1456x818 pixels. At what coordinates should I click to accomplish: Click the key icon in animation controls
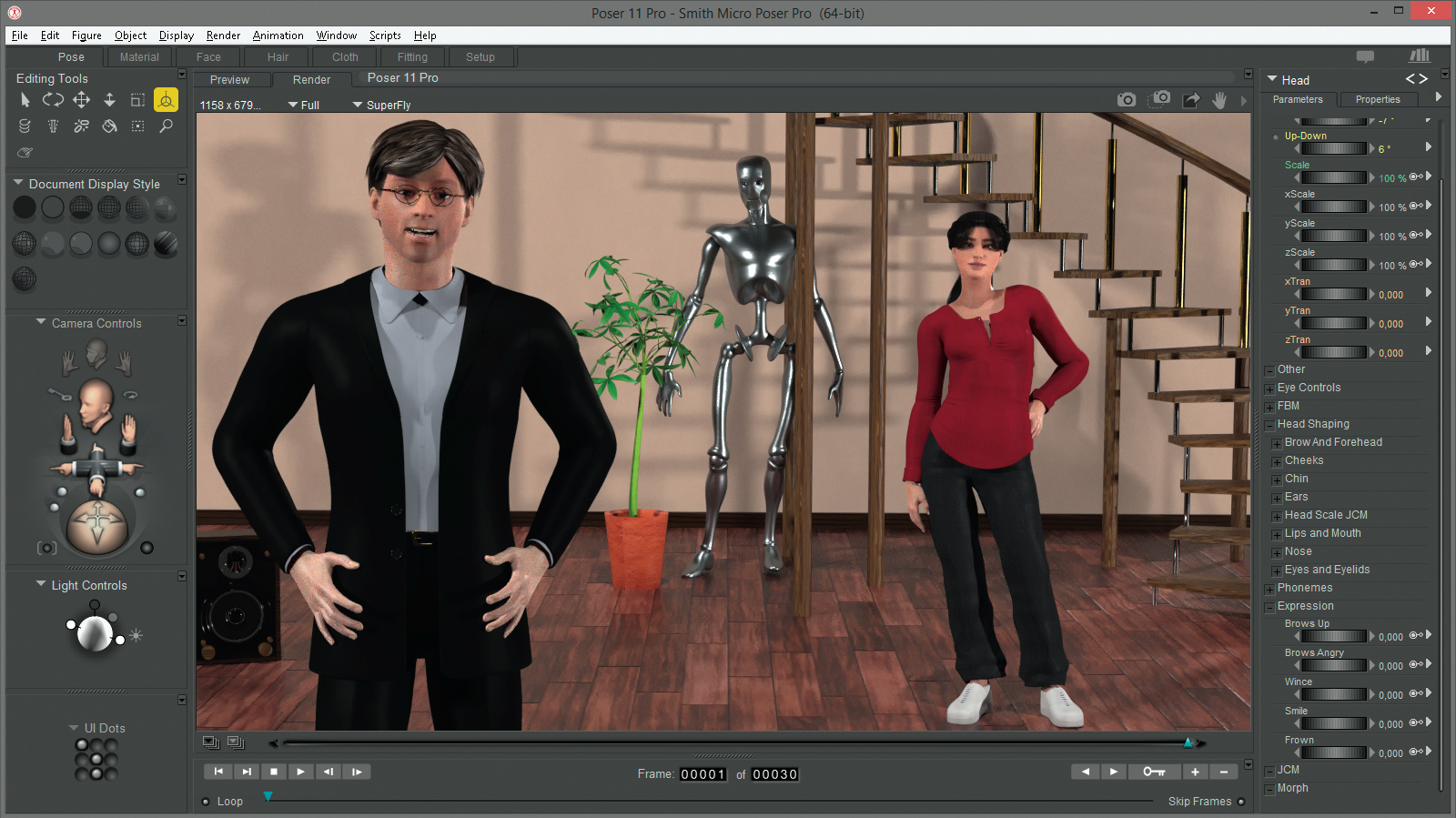[x=1154, y=772]
